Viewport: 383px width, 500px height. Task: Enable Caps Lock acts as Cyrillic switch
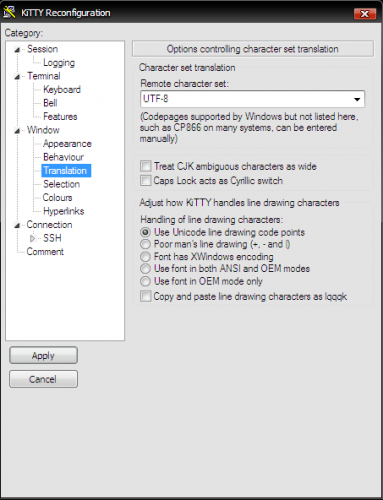click(x=145, y=180)
